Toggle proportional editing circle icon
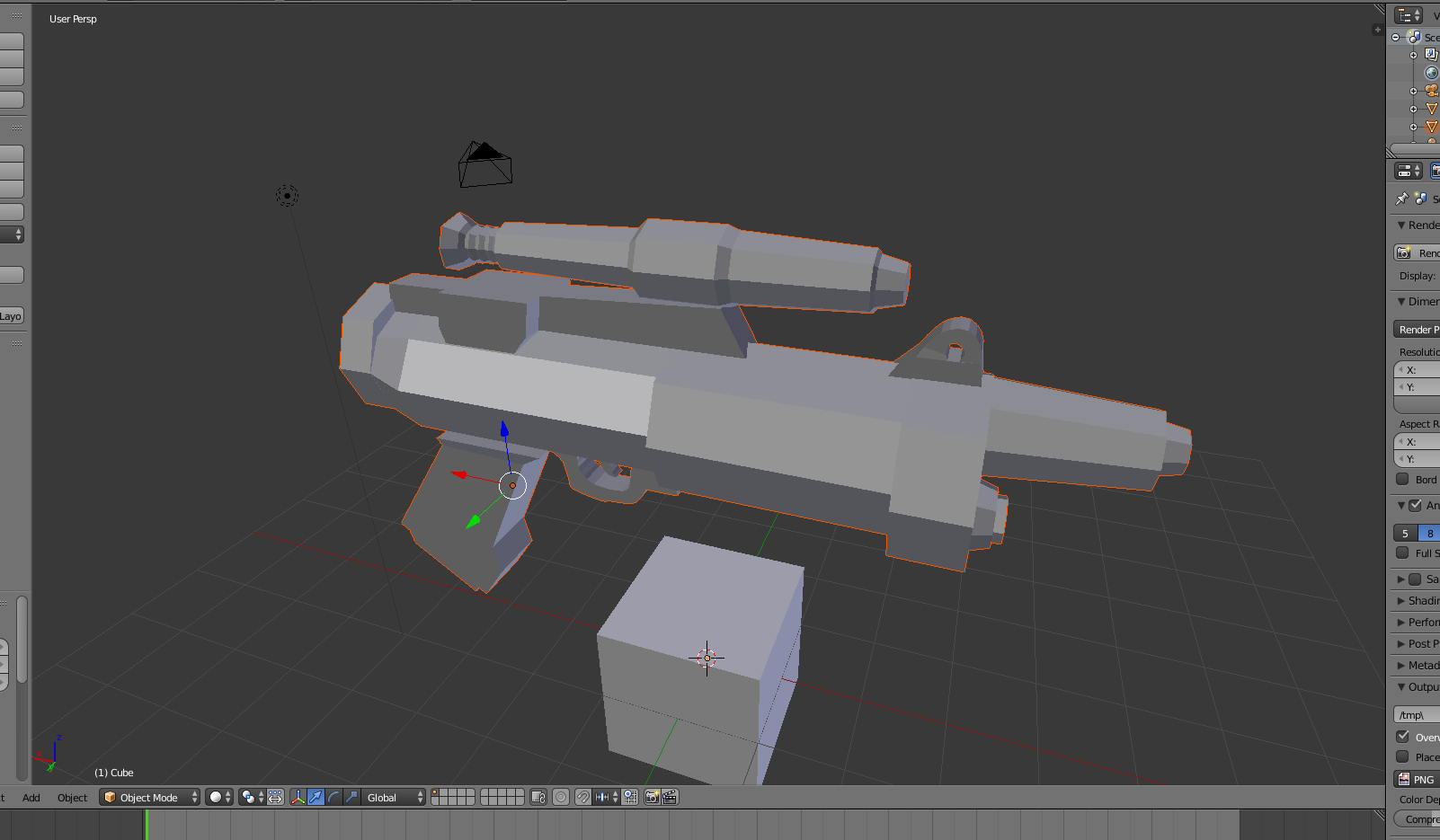The width and height of the screenshot is (1440, 840). [561, 797]
